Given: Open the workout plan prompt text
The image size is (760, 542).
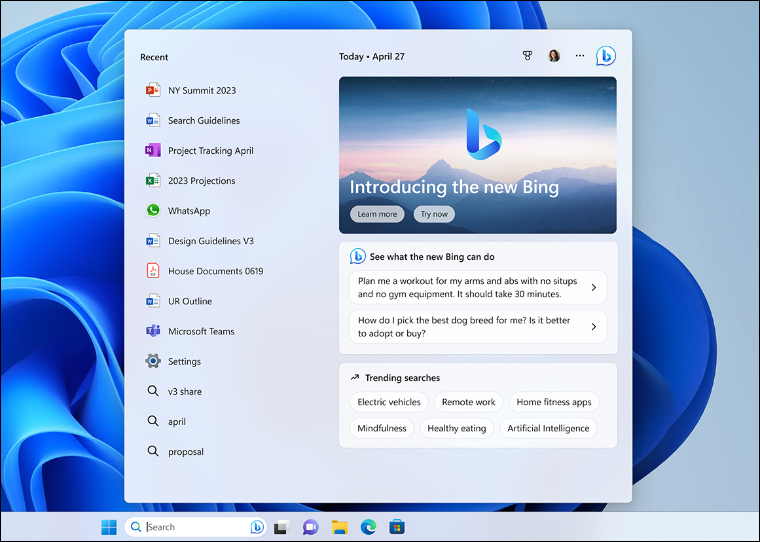Looking at the screenshot, I should [x=467, y=287].
